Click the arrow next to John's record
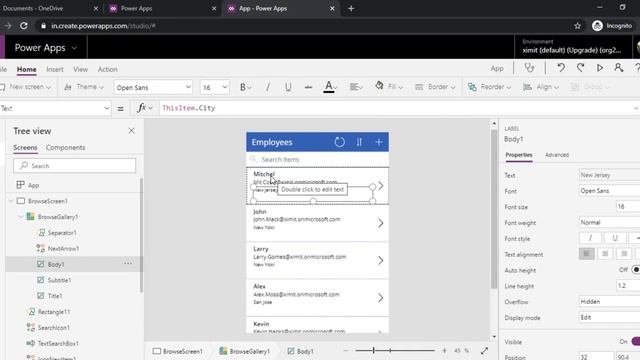 pyautogui.click(x=380, y=223)
